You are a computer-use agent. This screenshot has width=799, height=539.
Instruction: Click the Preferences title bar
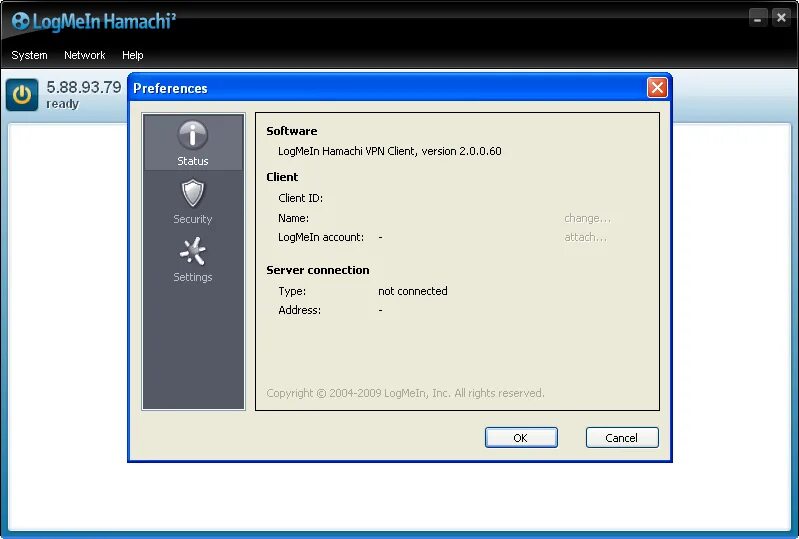coord(387,88)
